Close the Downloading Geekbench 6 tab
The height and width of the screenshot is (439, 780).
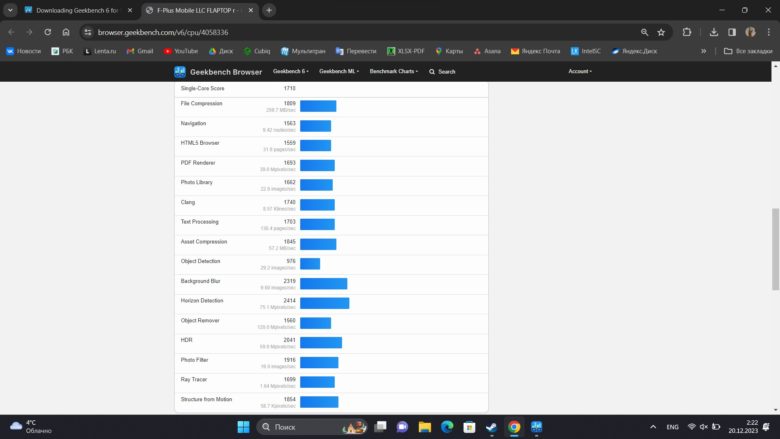(x=130, y=10)
